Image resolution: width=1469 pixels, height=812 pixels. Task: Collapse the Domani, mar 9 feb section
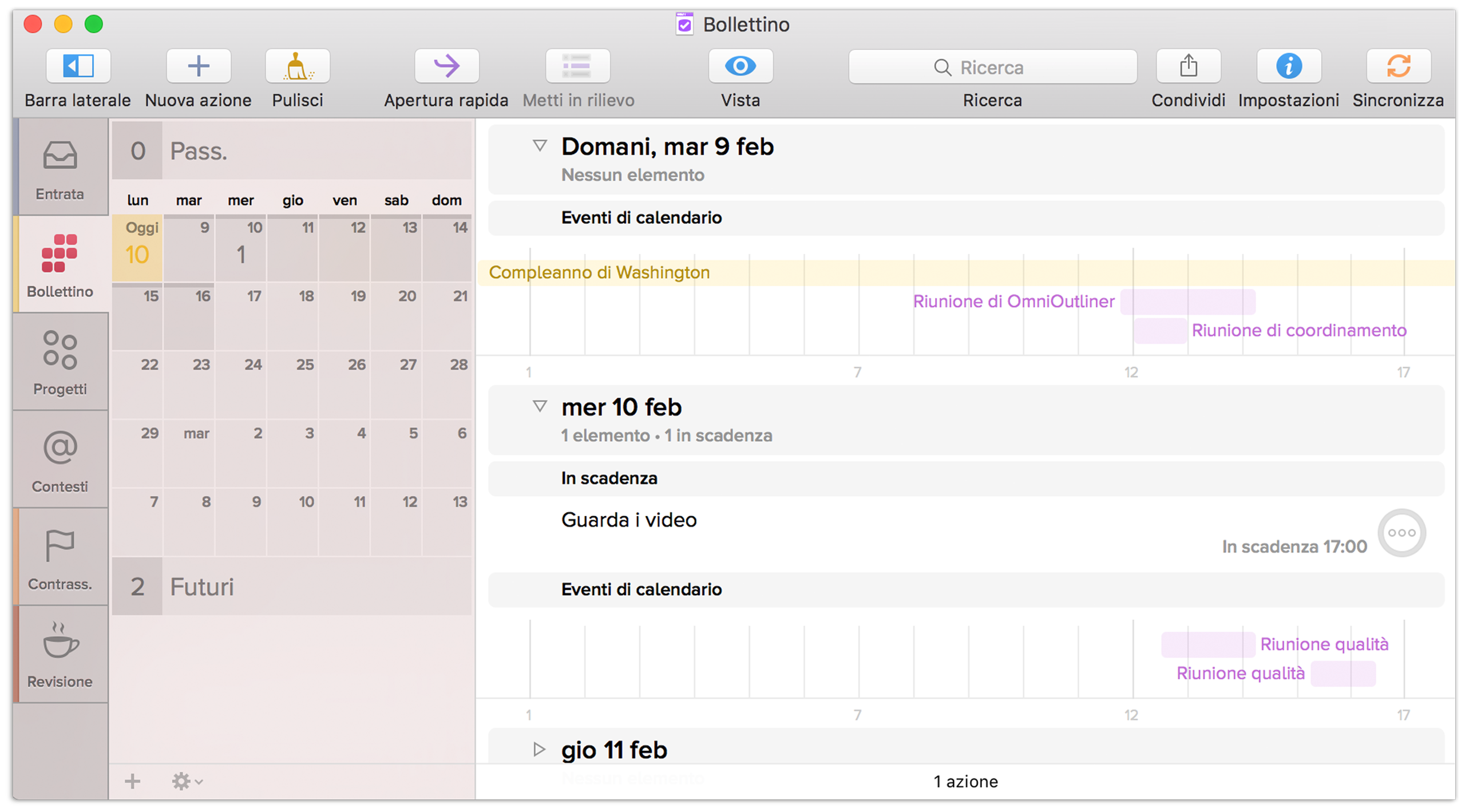click(x=538, y=146)
